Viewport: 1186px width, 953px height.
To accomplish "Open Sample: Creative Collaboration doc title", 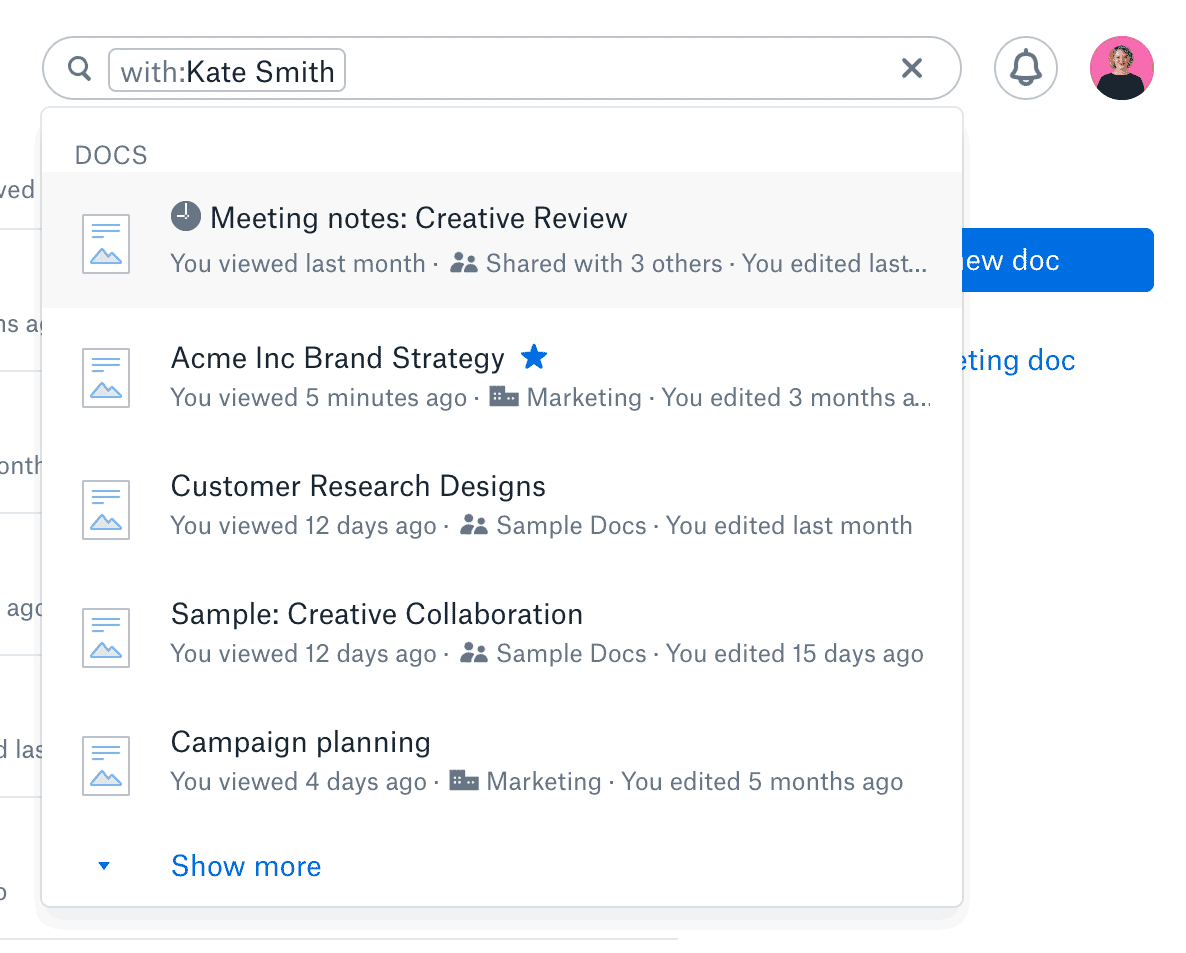I will click(x=376, y=614).
